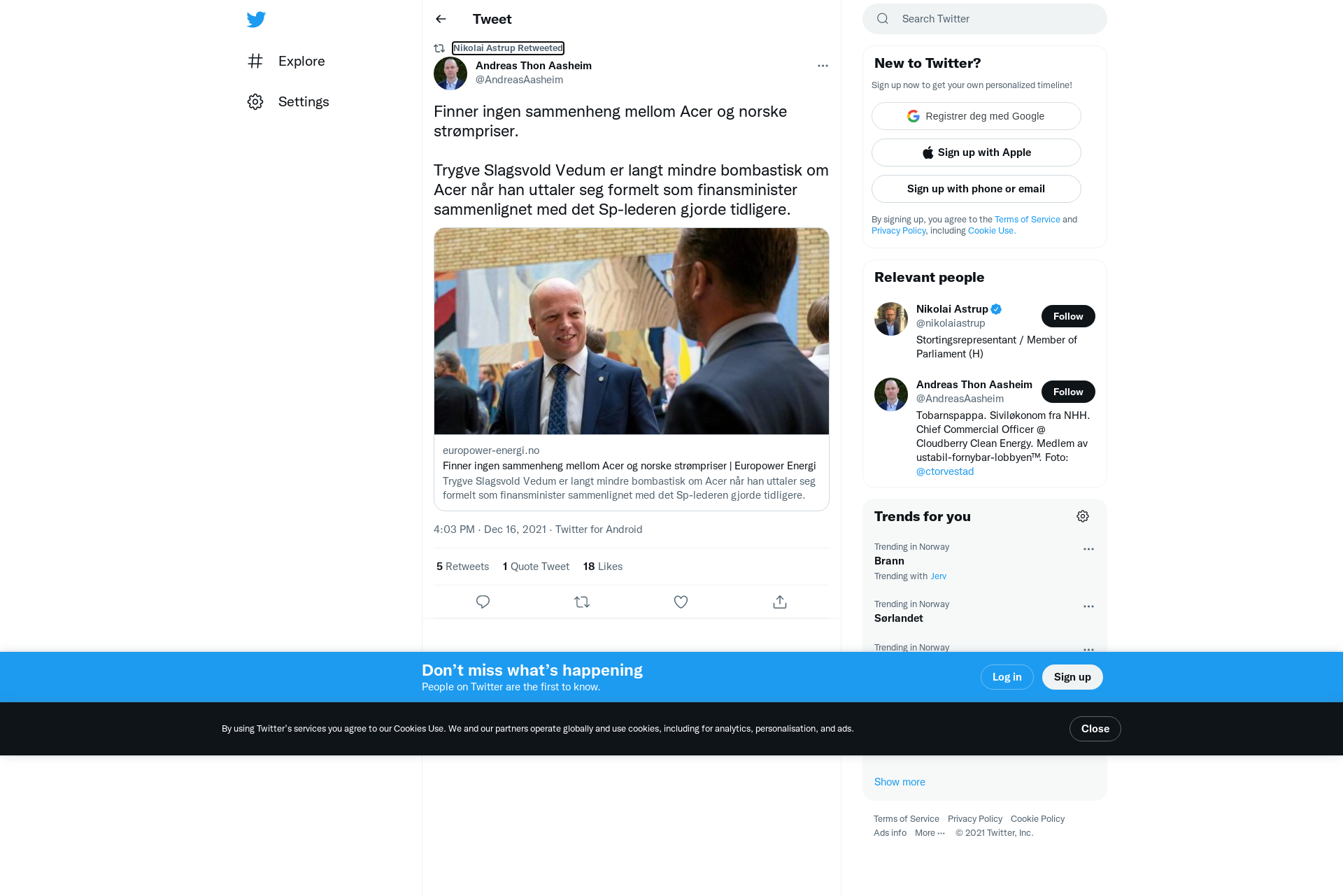Image resolution: width=1343 pixels, height=896 pixels.
Task: Open the Europower article image
Action: (x=632, y=331)
